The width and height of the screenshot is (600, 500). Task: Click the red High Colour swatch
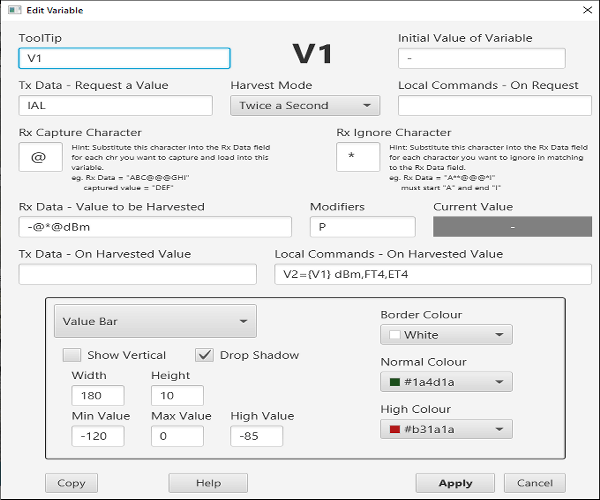(x=395, y=429)
